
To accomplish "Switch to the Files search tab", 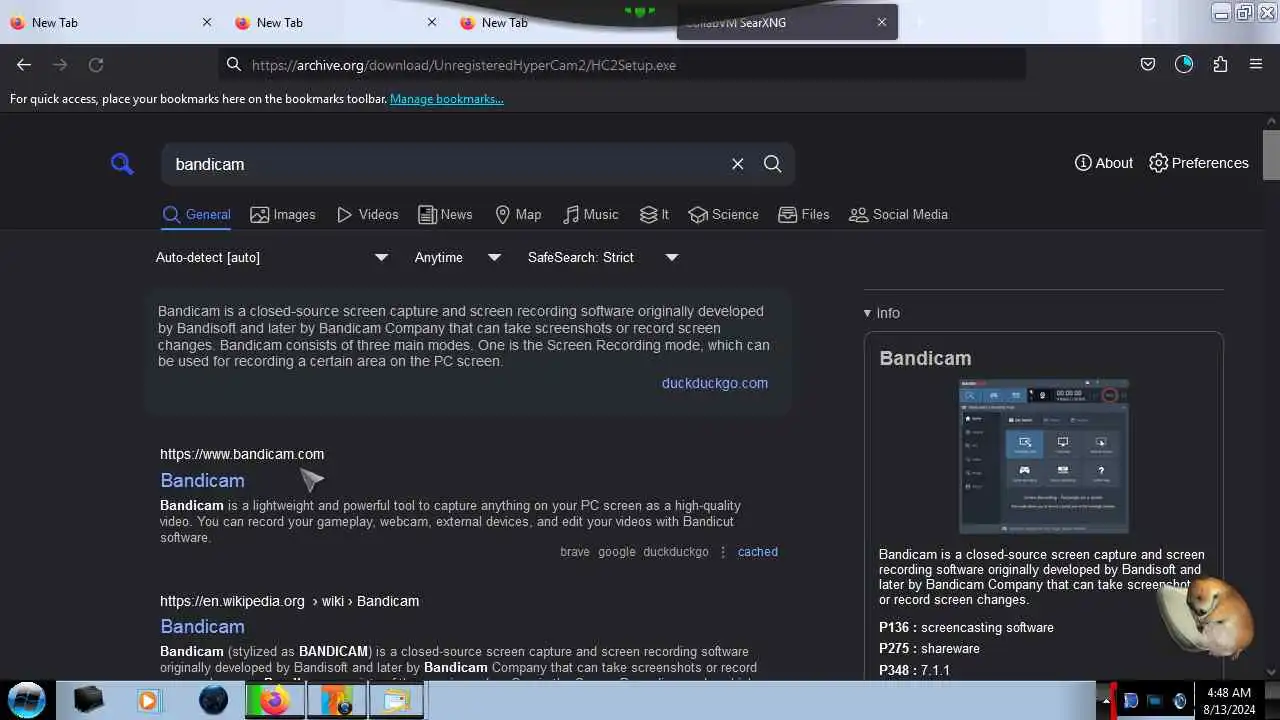I will click(804, 214).
